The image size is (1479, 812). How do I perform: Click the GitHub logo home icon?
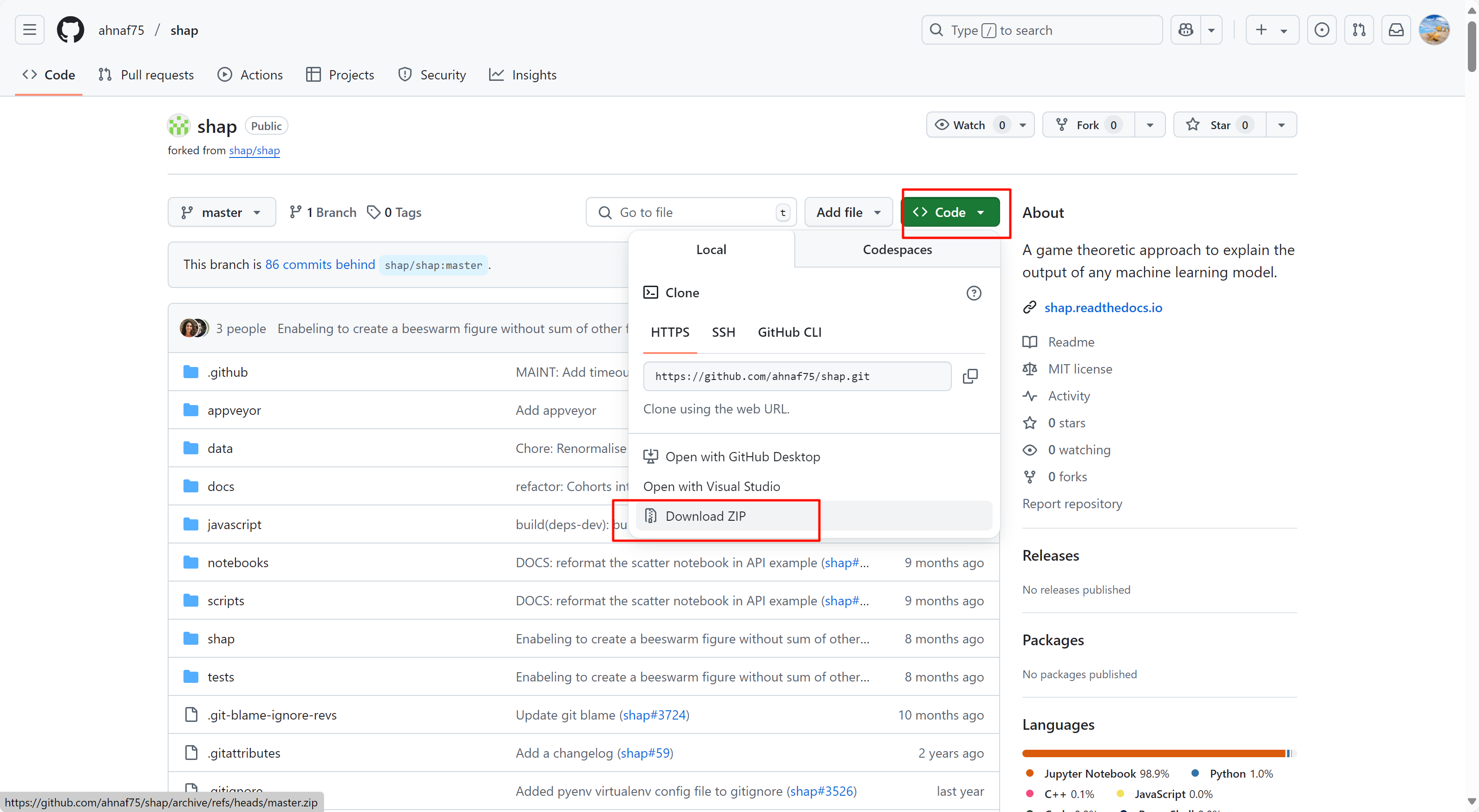70,30
